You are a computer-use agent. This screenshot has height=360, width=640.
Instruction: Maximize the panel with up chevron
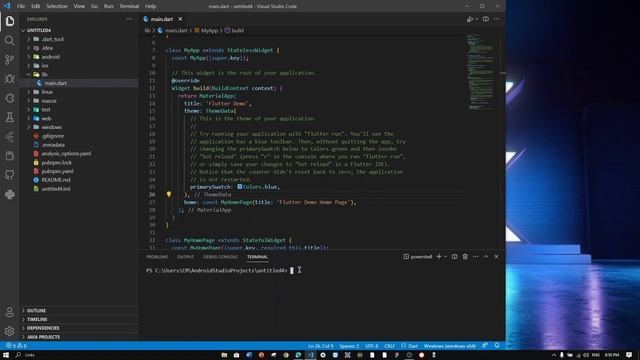pyautogui.click(x=486, y=256)
